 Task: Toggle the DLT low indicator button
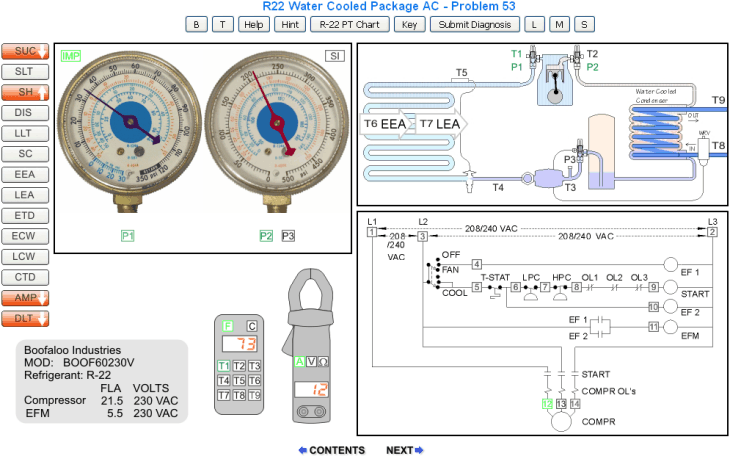point(25,319)
